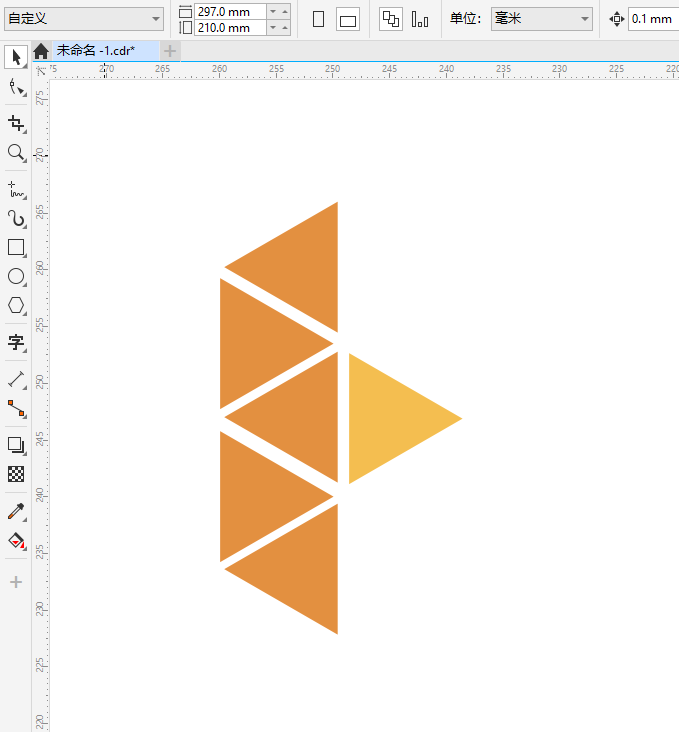
Task: Select the Text tool
Action: tap(16, 342)
